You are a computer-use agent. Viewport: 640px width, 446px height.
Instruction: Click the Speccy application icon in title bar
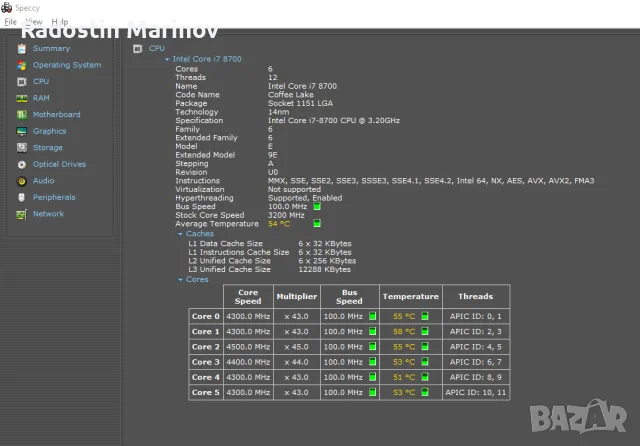tap(7, 7)
